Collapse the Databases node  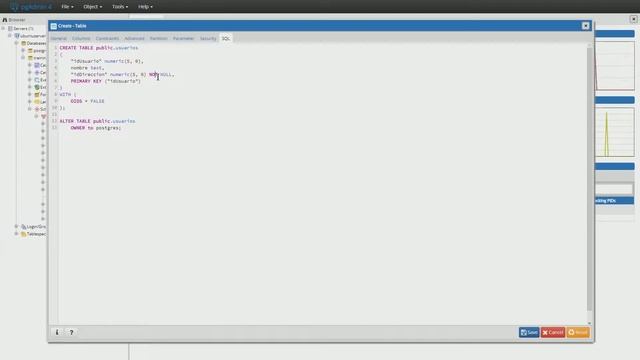click(x=17, y=43)
